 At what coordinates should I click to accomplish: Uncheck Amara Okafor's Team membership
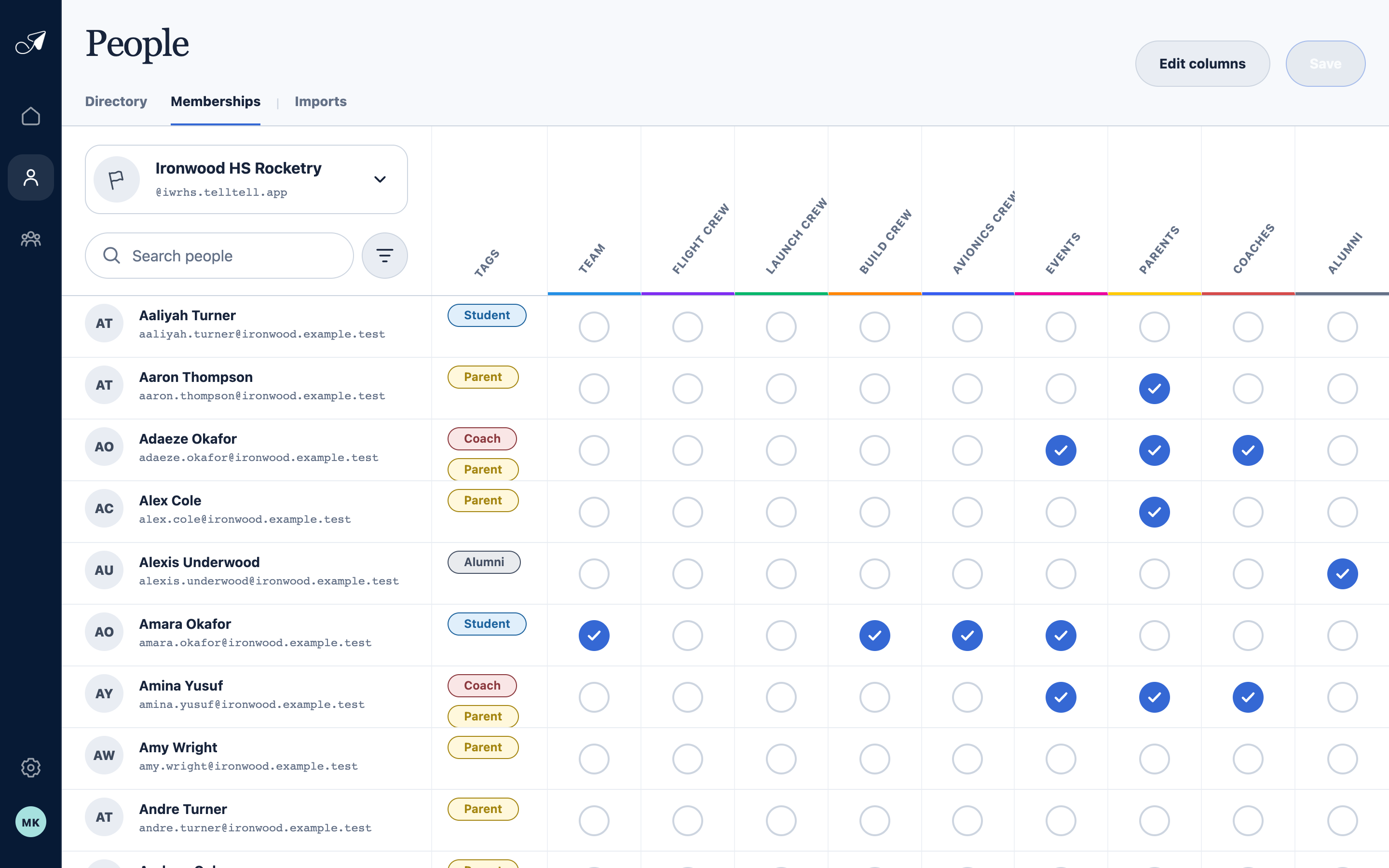pos(594,636)
